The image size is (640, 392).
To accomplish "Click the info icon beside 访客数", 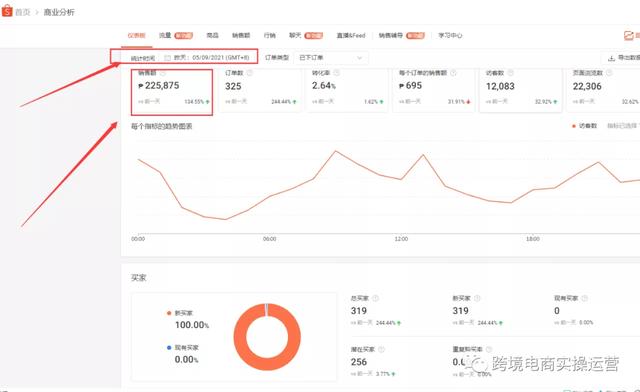I will coord(510,73).
